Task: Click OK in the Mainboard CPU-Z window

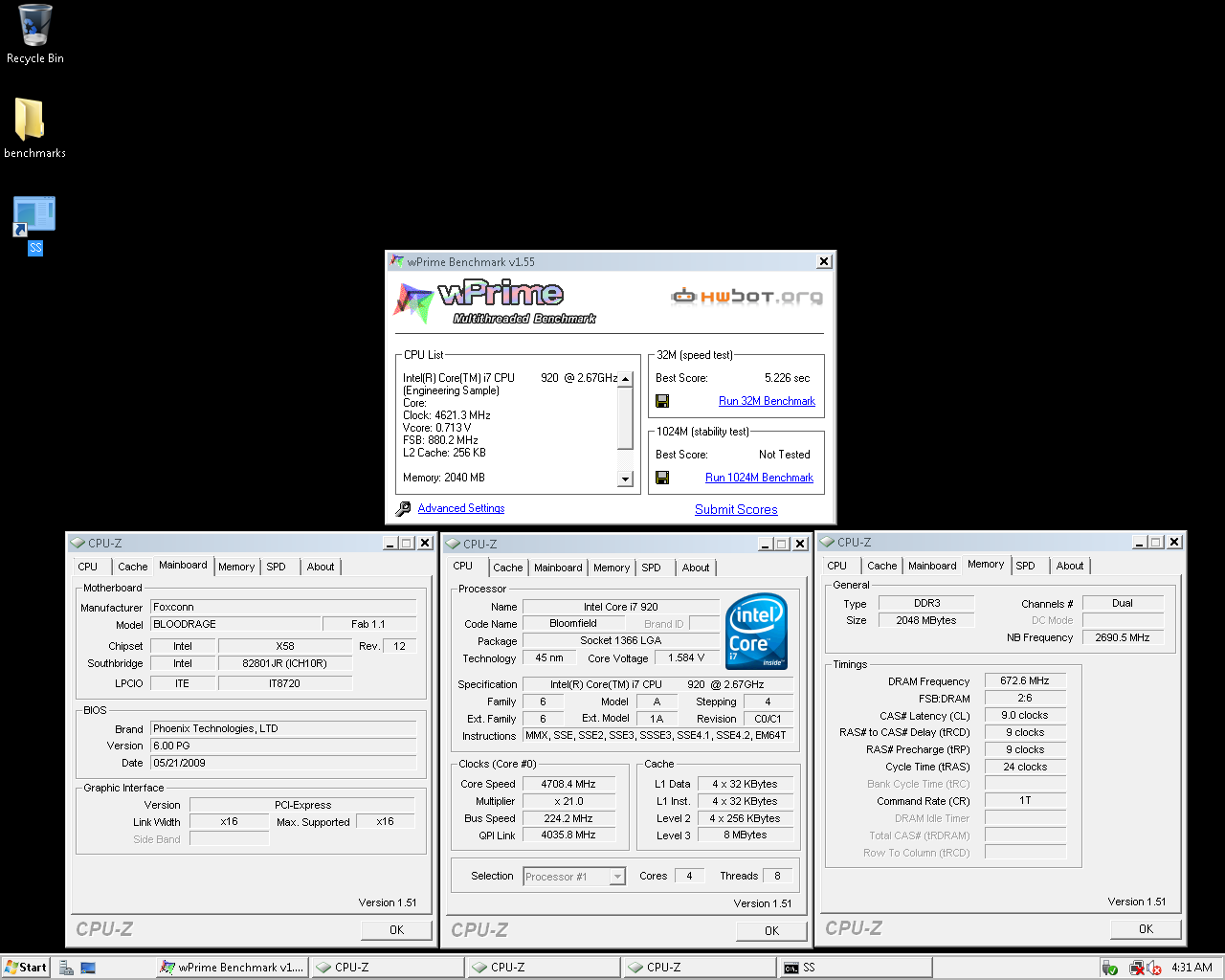Action: [x=396, y=929]
